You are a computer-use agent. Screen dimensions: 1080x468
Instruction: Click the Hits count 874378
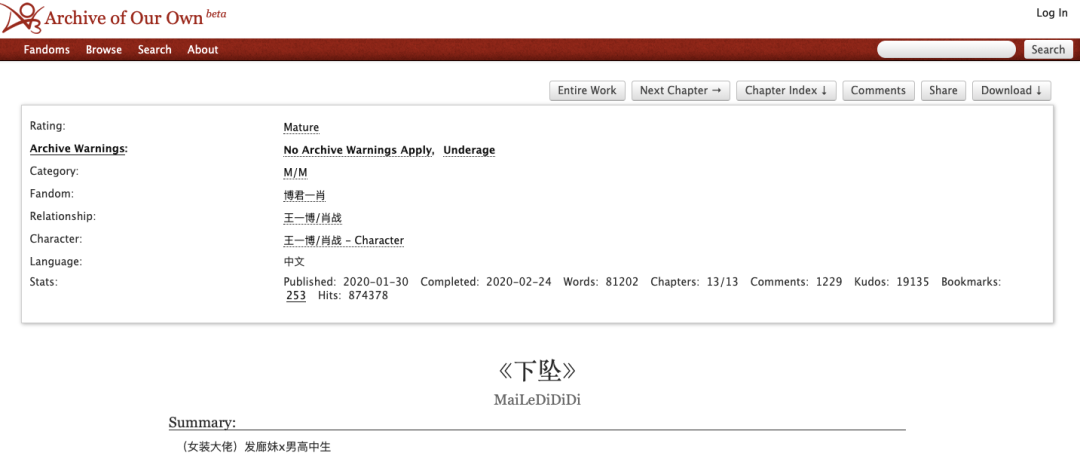(x=369, y=296)
